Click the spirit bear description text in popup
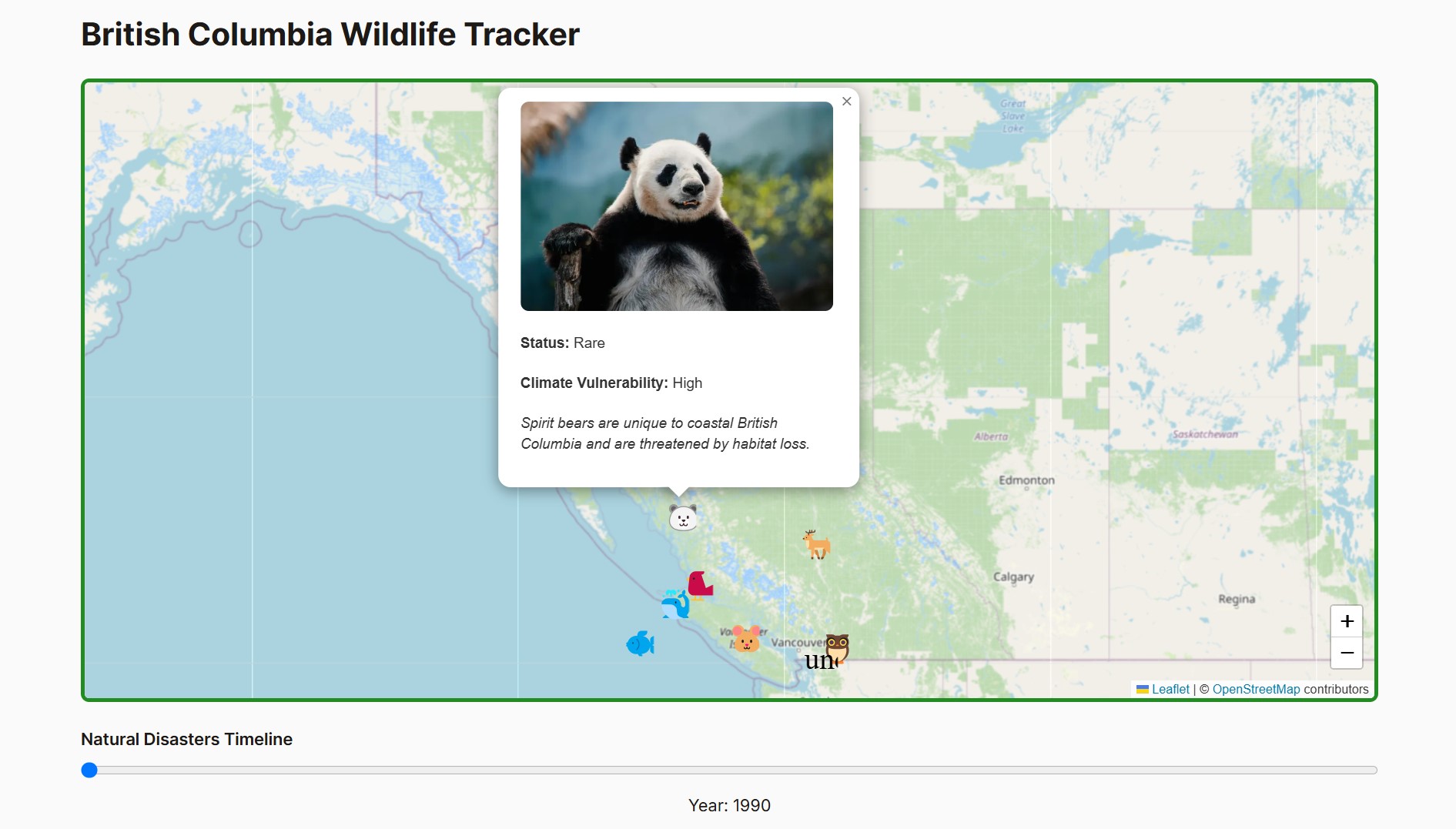Screen dimensions: 1456x829 click(664, 433)
